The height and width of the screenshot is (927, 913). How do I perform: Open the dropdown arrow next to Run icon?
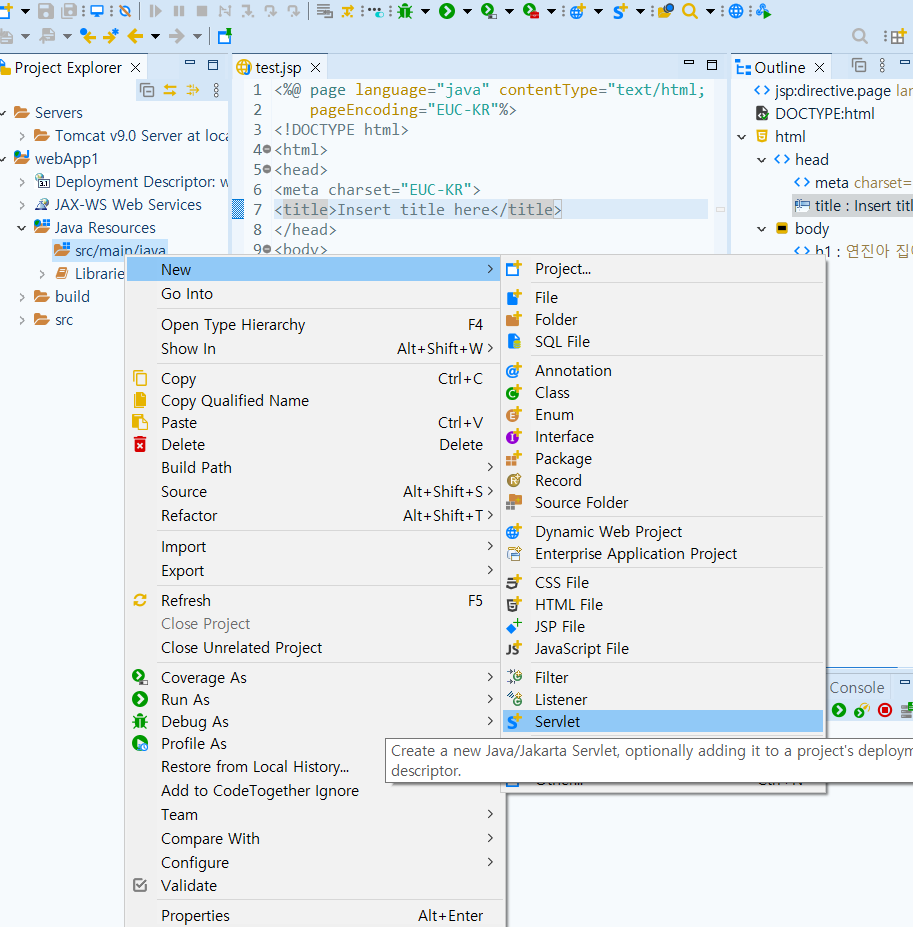(x=467, y=11)
